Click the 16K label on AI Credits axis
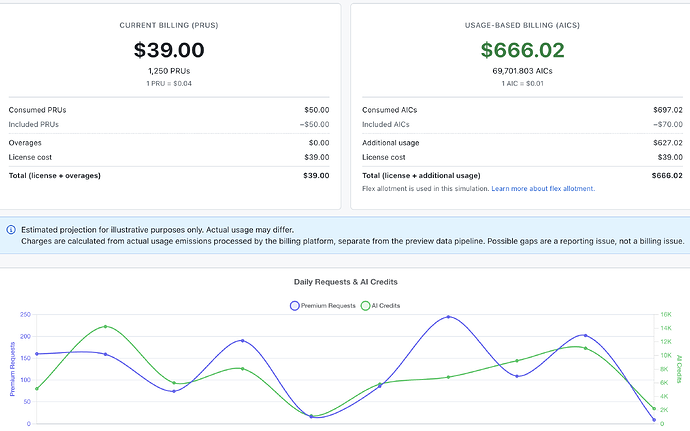The width and height of the screenshot is (690, 431). [666, 314]
